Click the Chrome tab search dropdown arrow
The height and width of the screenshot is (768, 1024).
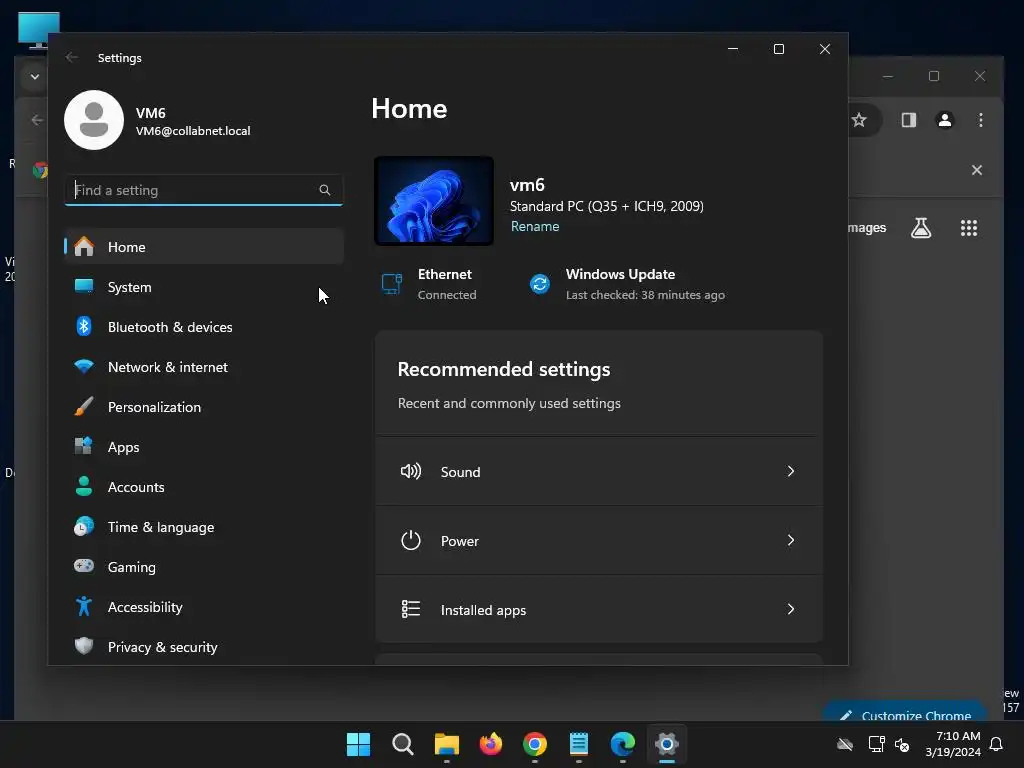point(35,77)
